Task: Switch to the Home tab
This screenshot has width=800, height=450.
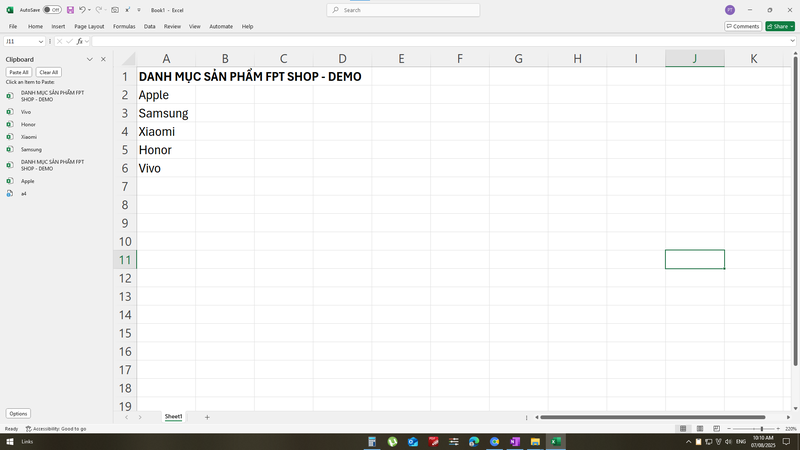Action: coord(35,27)
